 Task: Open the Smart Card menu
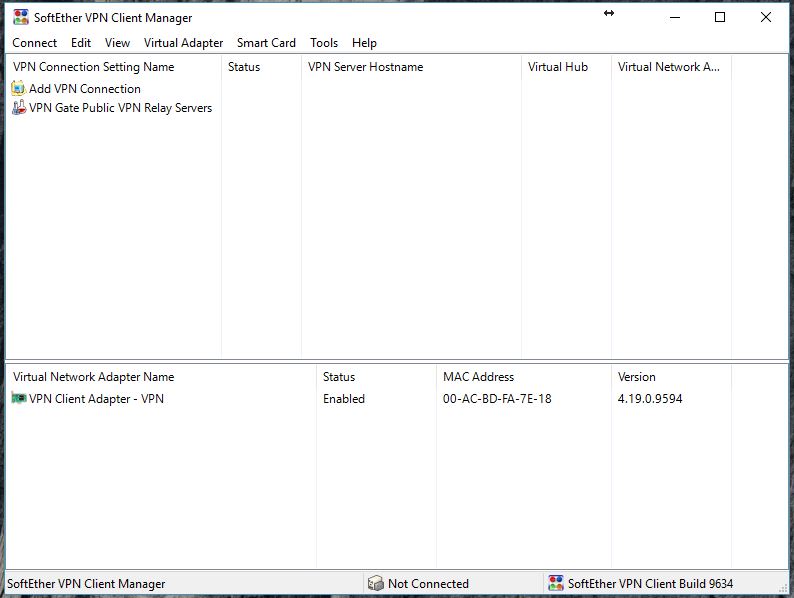[266, 43]
